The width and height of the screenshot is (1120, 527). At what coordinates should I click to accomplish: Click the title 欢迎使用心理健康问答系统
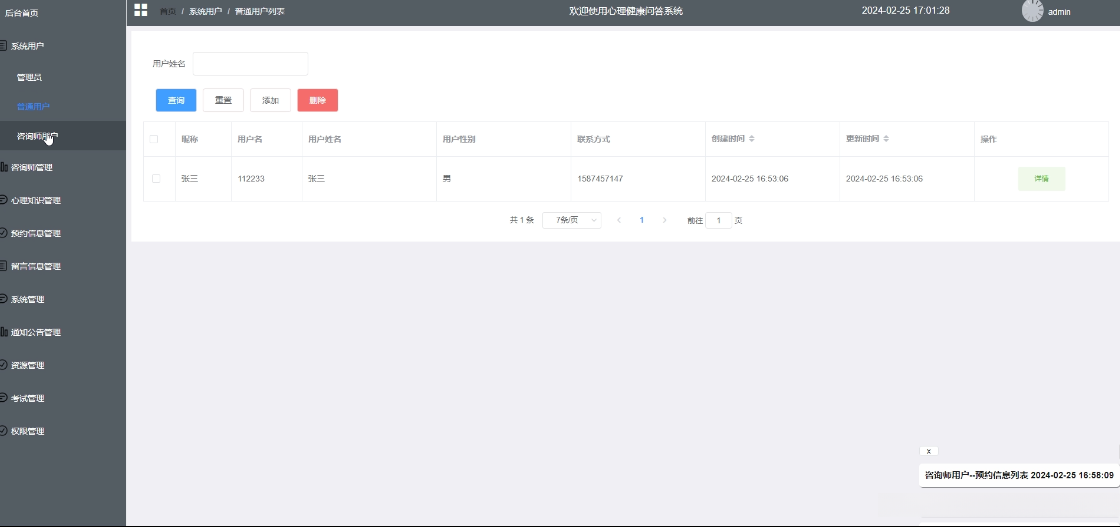pyautogui.click(x=626, y=11)
